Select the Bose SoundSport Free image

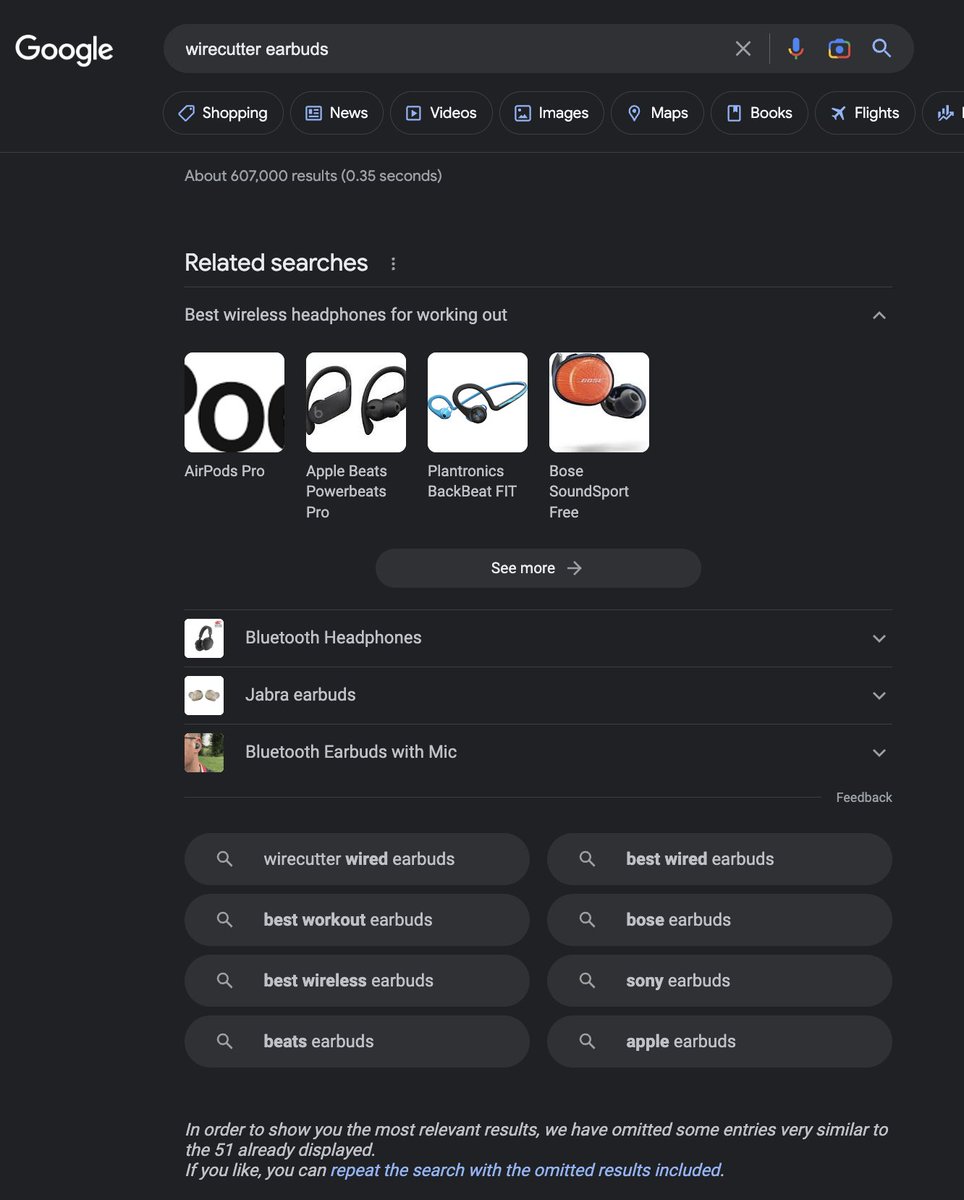[599, 402]
